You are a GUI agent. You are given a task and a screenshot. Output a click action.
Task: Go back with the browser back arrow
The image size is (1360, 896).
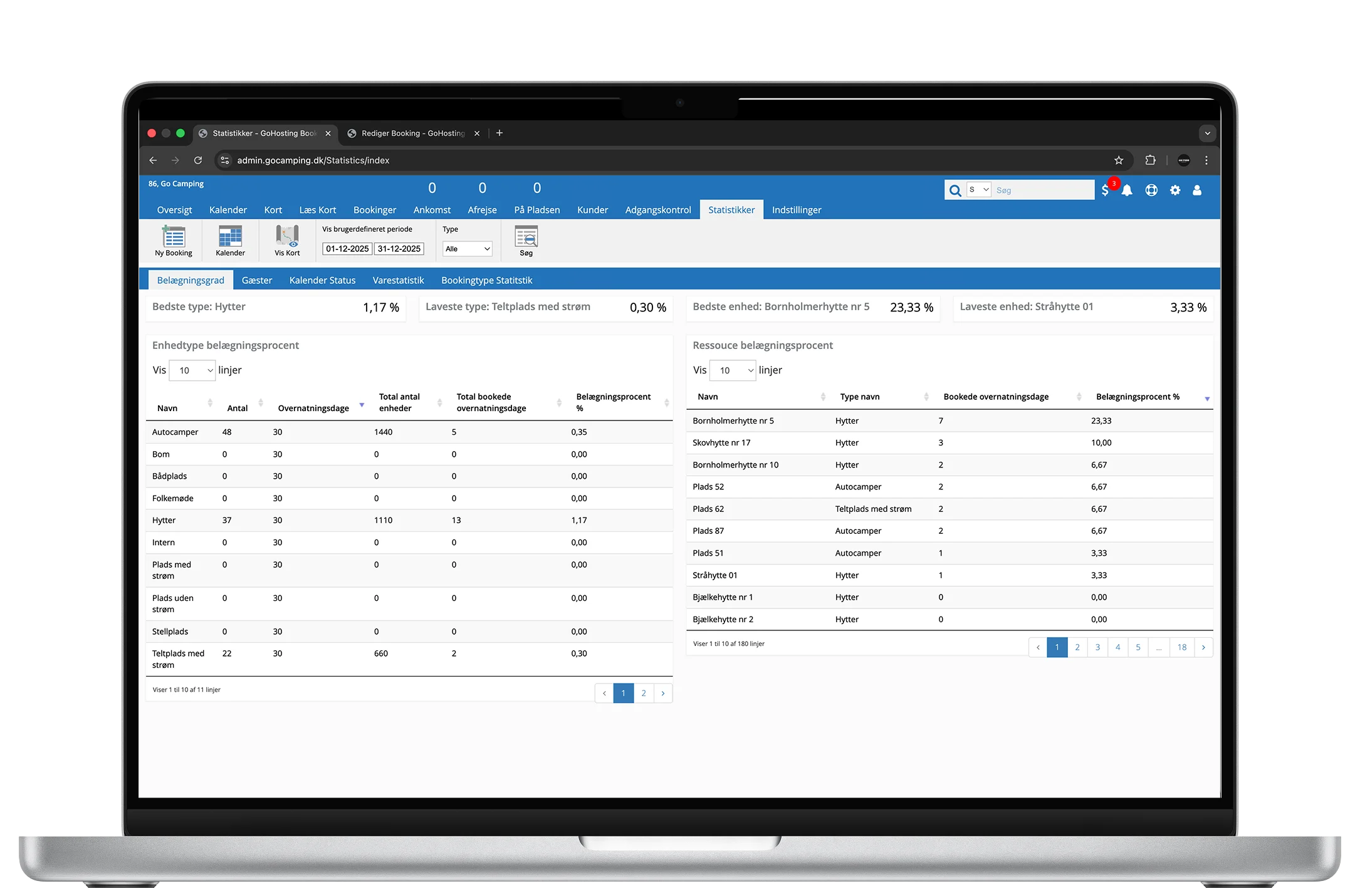point(153,160)
